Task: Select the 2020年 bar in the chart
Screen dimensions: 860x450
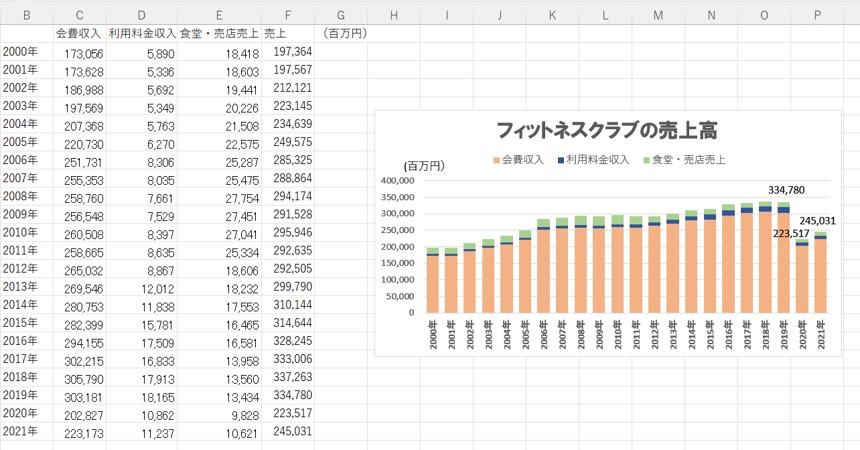Action: (x=802, y=276)
